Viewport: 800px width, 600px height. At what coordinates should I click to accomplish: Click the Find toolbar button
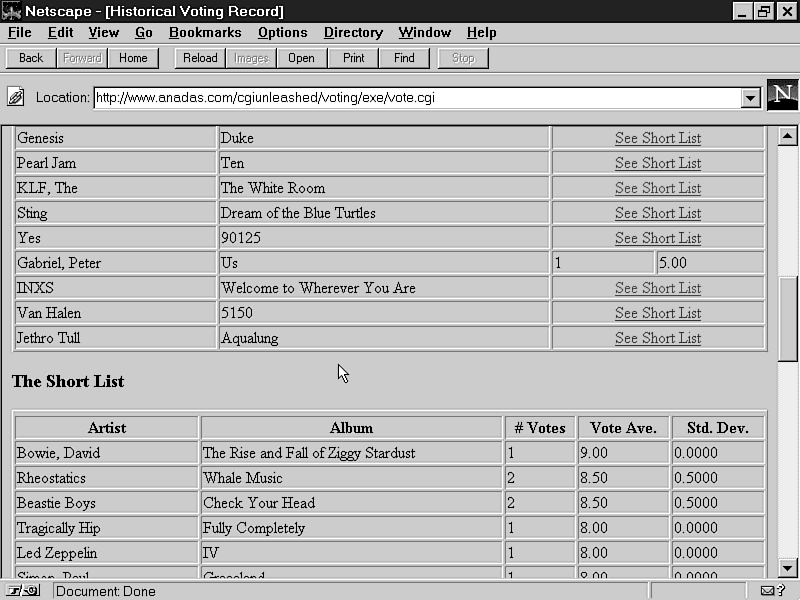(404, 58)
